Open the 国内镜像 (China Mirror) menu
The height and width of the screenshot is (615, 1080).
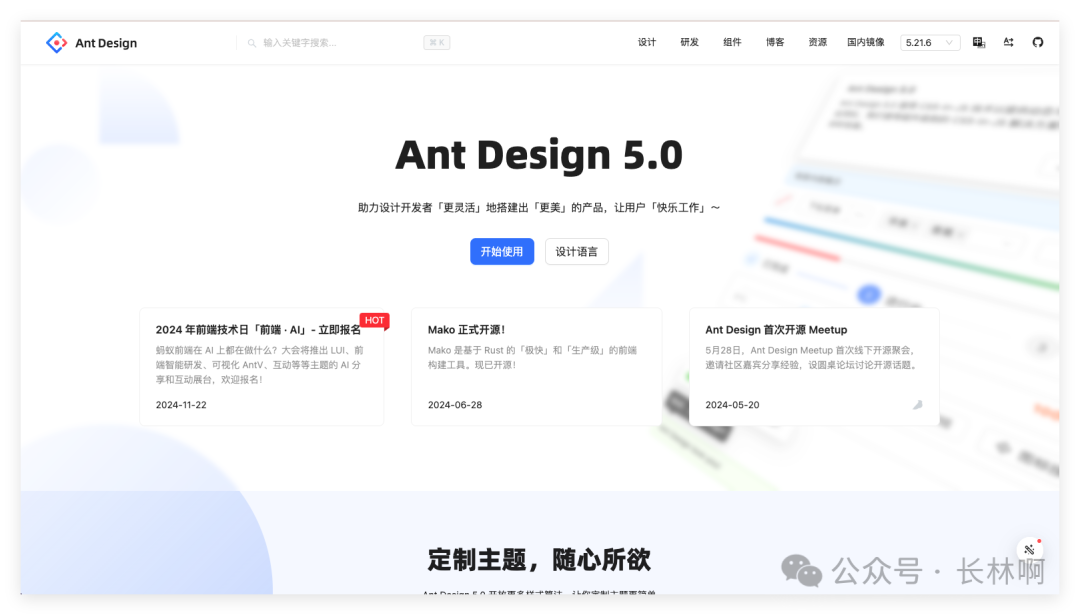[864, 42]
